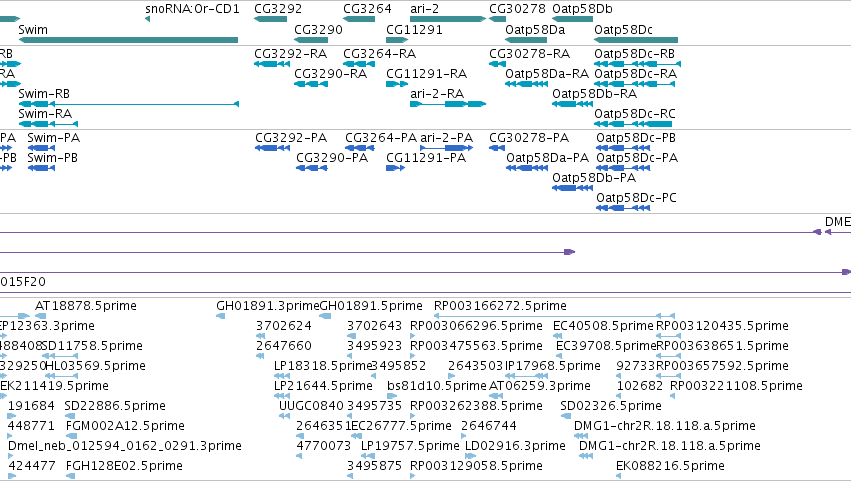Click the LP18318.5prime feature
The height and width of the screenshot is (481, 851).
(281, 376)
